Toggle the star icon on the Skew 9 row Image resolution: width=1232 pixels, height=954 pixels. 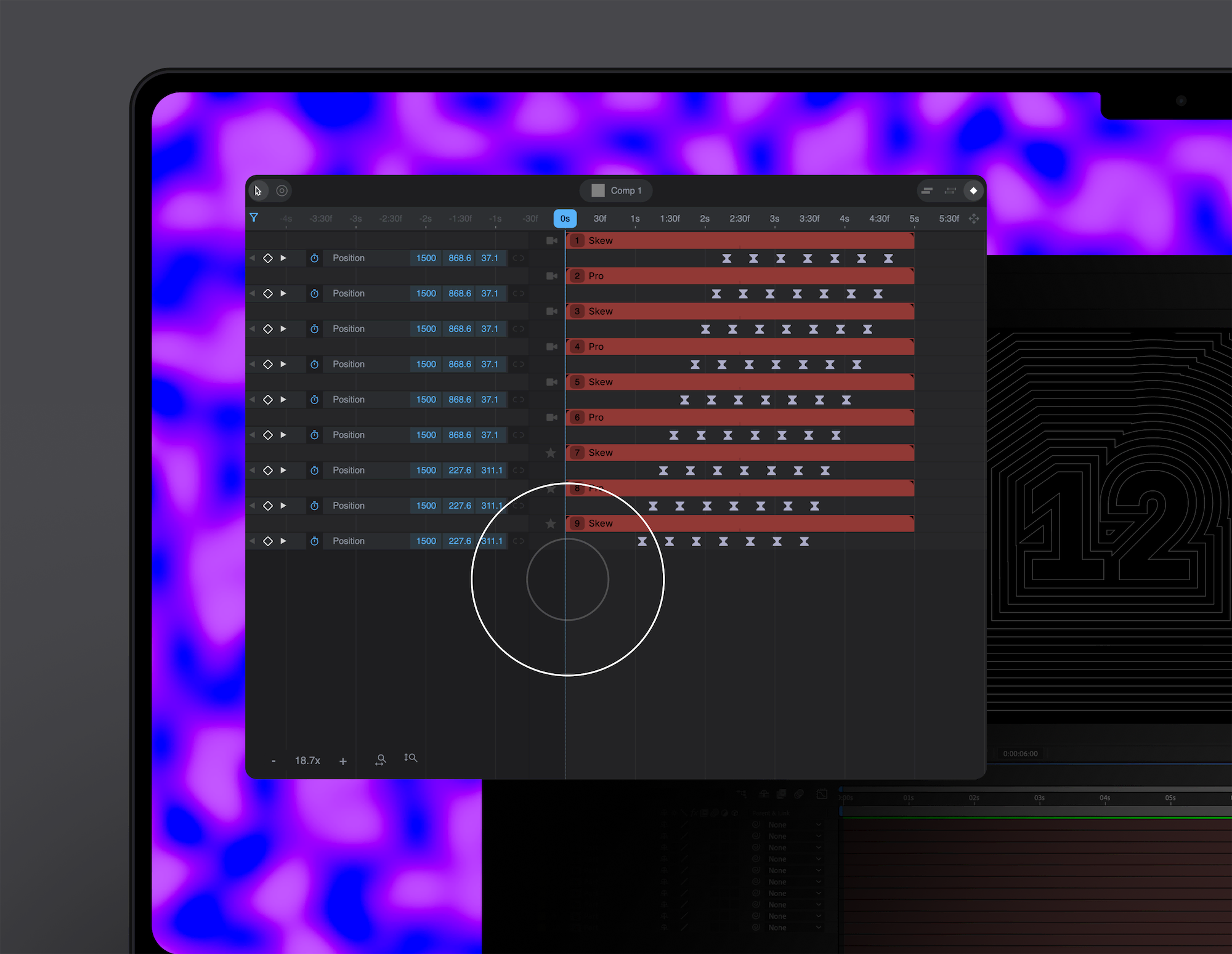[x=551, y=523]
